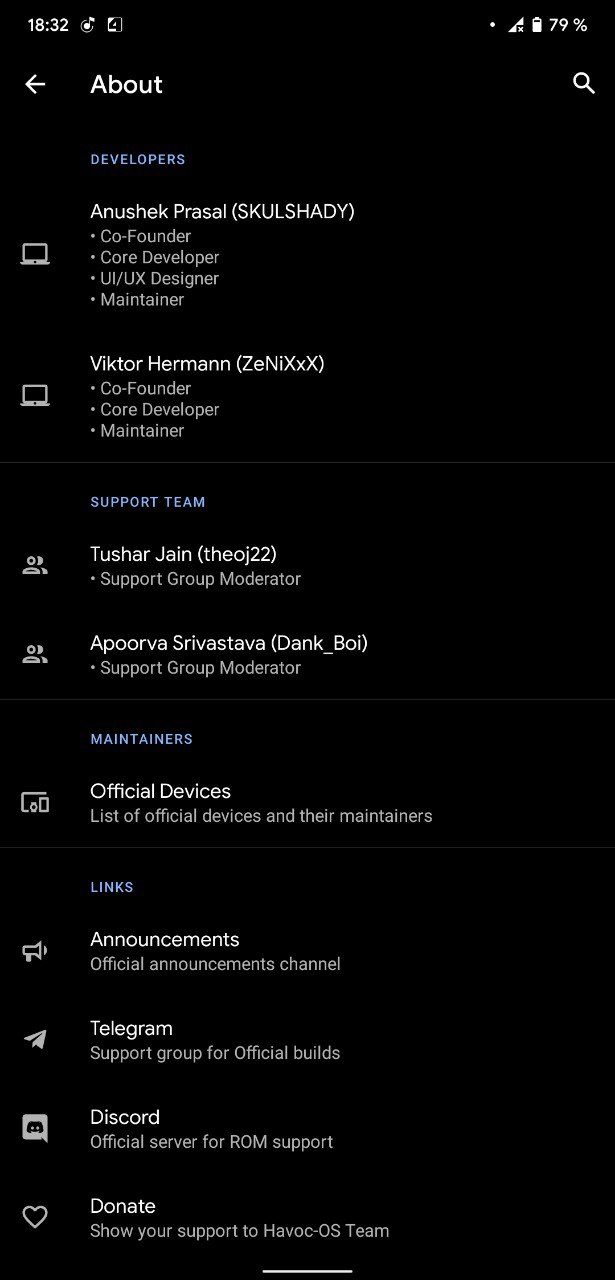The height and width of the screenshot is (1280, 615).
Task: Tap the SIM card notification icon
Action: (x=115, y=25)
